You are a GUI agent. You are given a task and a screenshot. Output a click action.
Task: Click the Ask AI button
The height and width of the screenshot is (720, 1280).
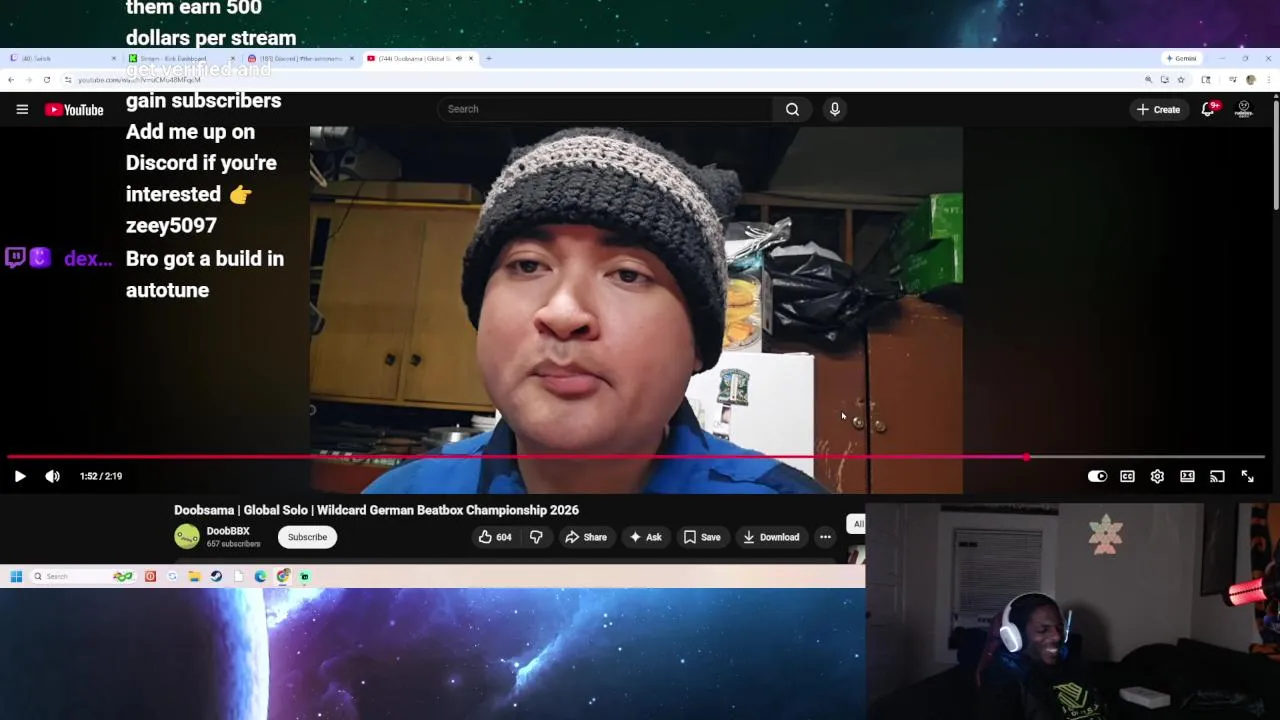tap(644, 537)
